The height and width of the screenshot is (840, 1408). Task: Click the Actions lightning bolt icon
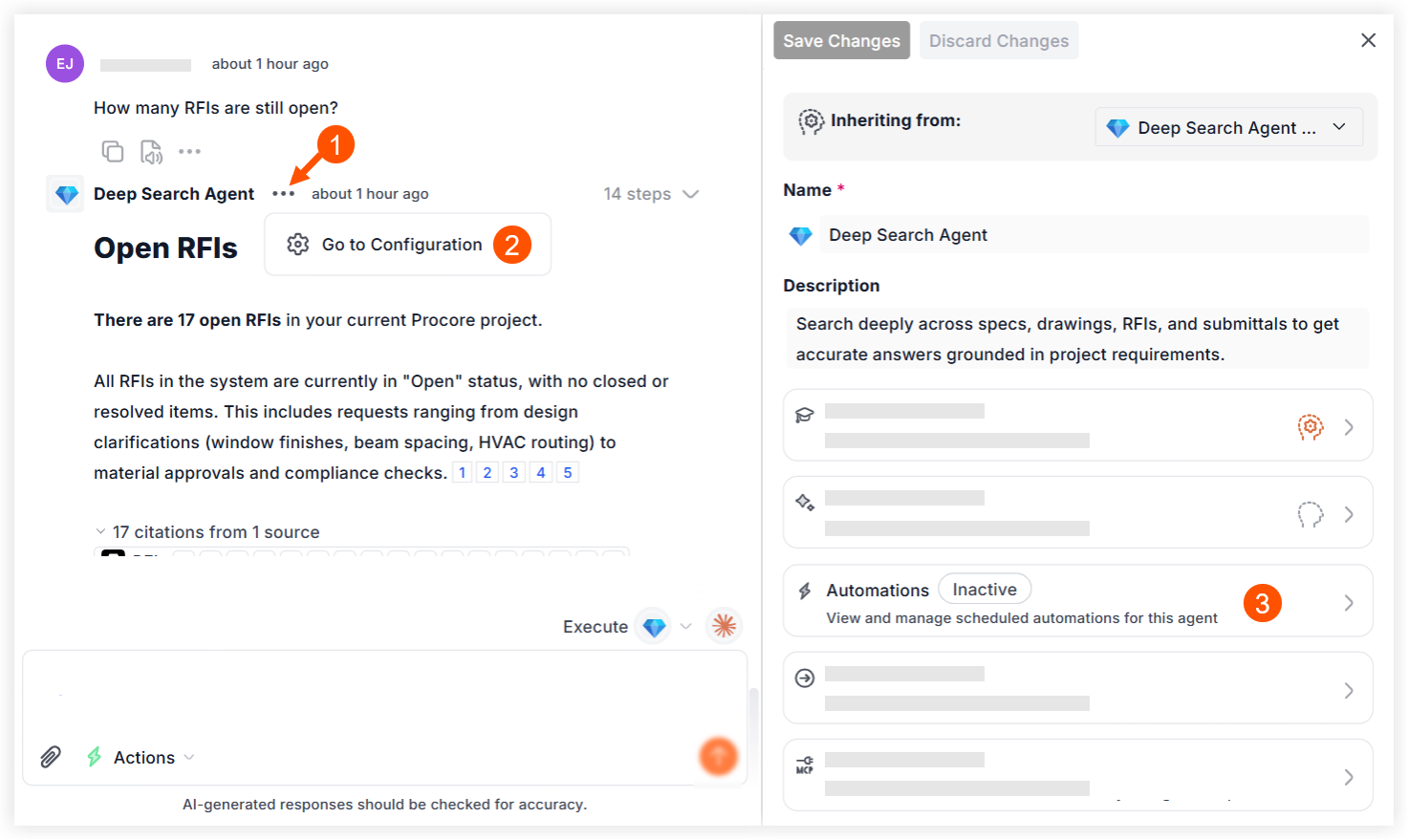(x=94, y=757)
